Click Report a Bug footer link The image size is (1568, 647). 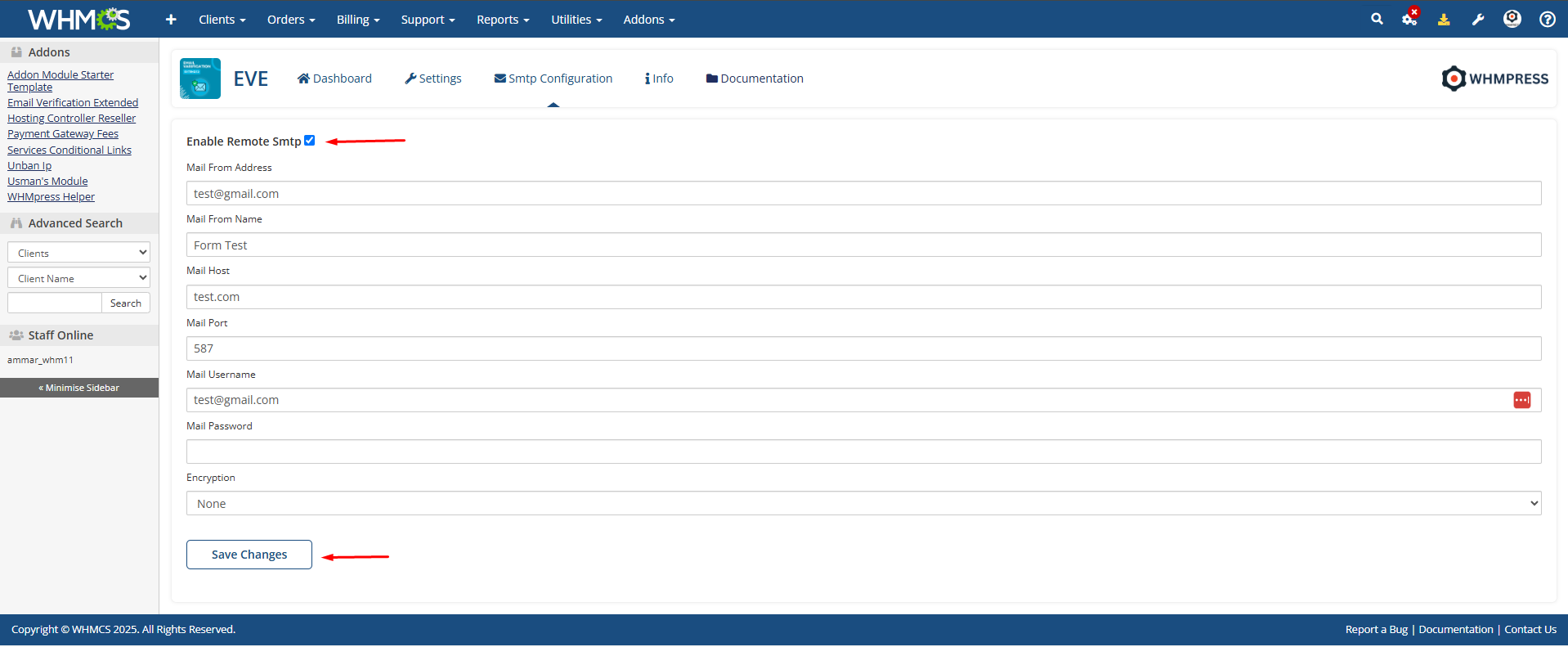[x=1377, y=629]
